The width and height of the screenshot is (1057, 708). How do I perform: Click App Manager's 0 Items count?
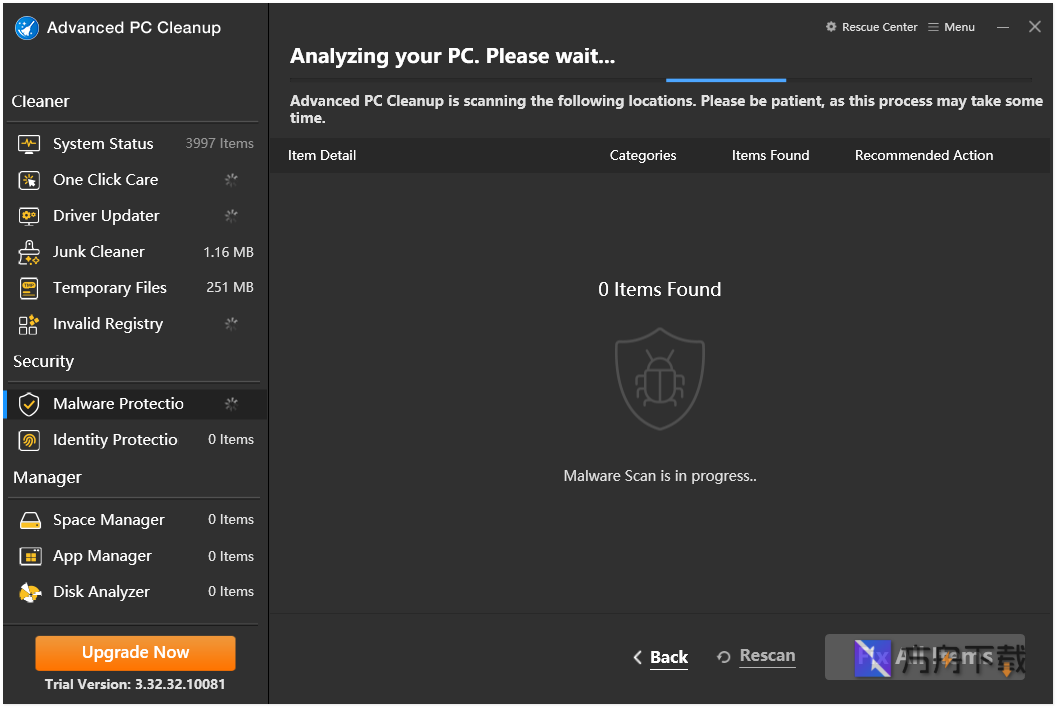pos(231,556)
